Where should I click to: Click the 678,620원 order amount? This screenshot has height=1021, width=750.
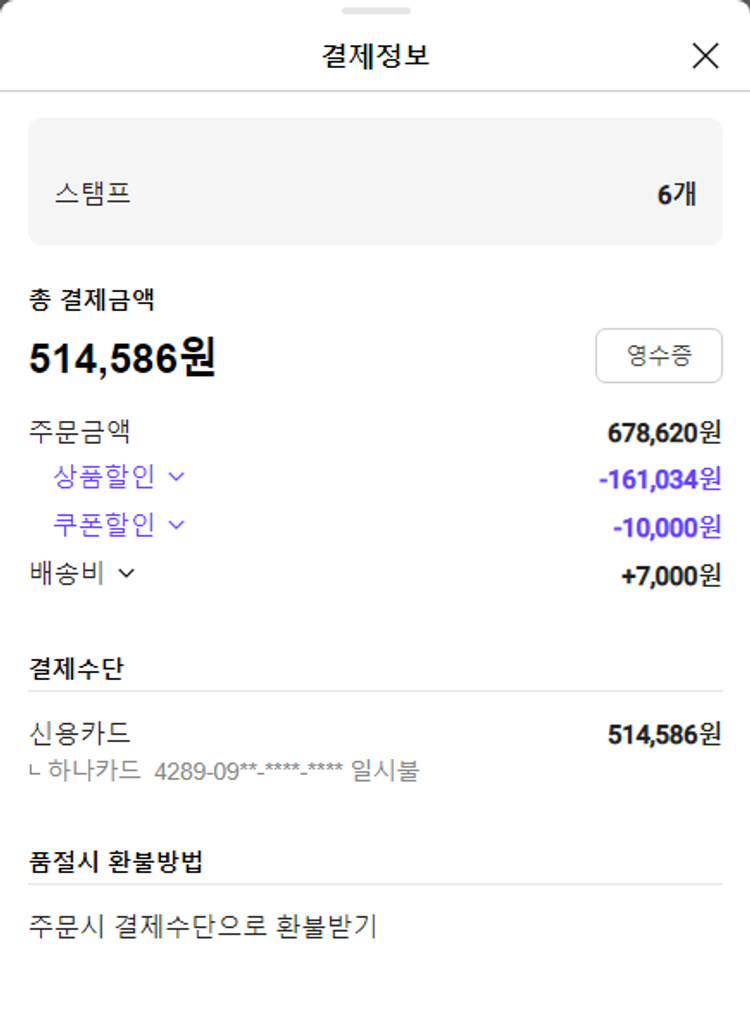664,432
